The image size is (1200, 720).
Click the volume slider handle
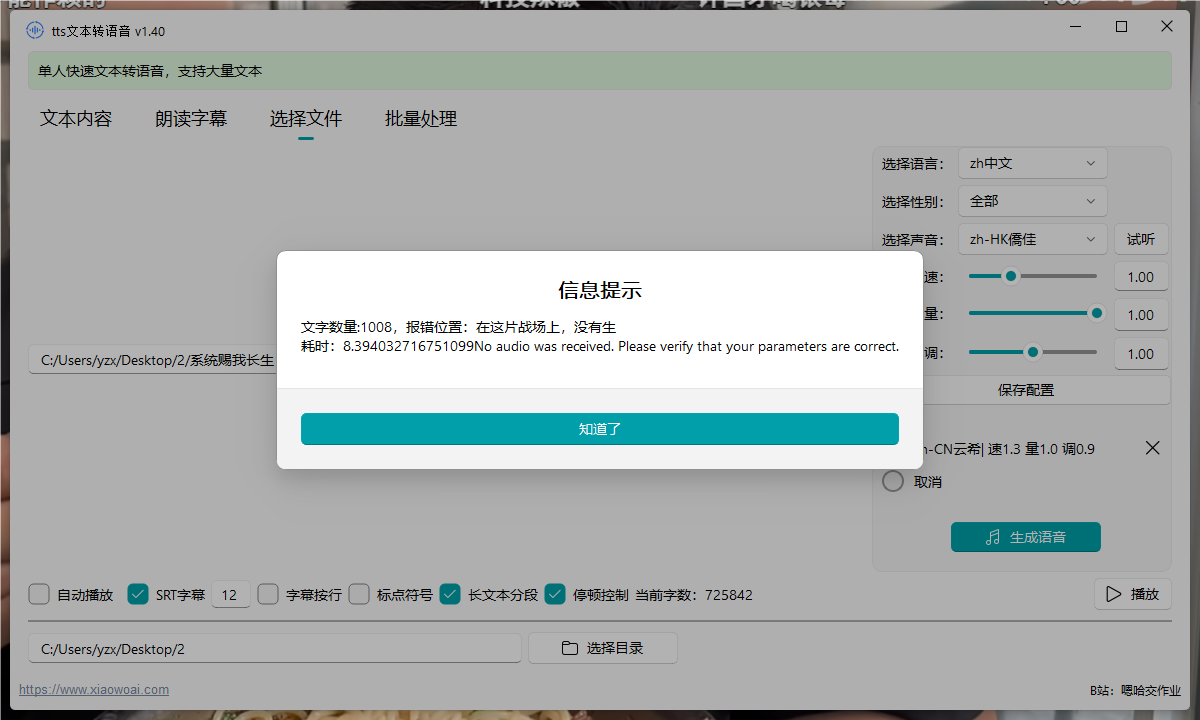coord(1096,313)
